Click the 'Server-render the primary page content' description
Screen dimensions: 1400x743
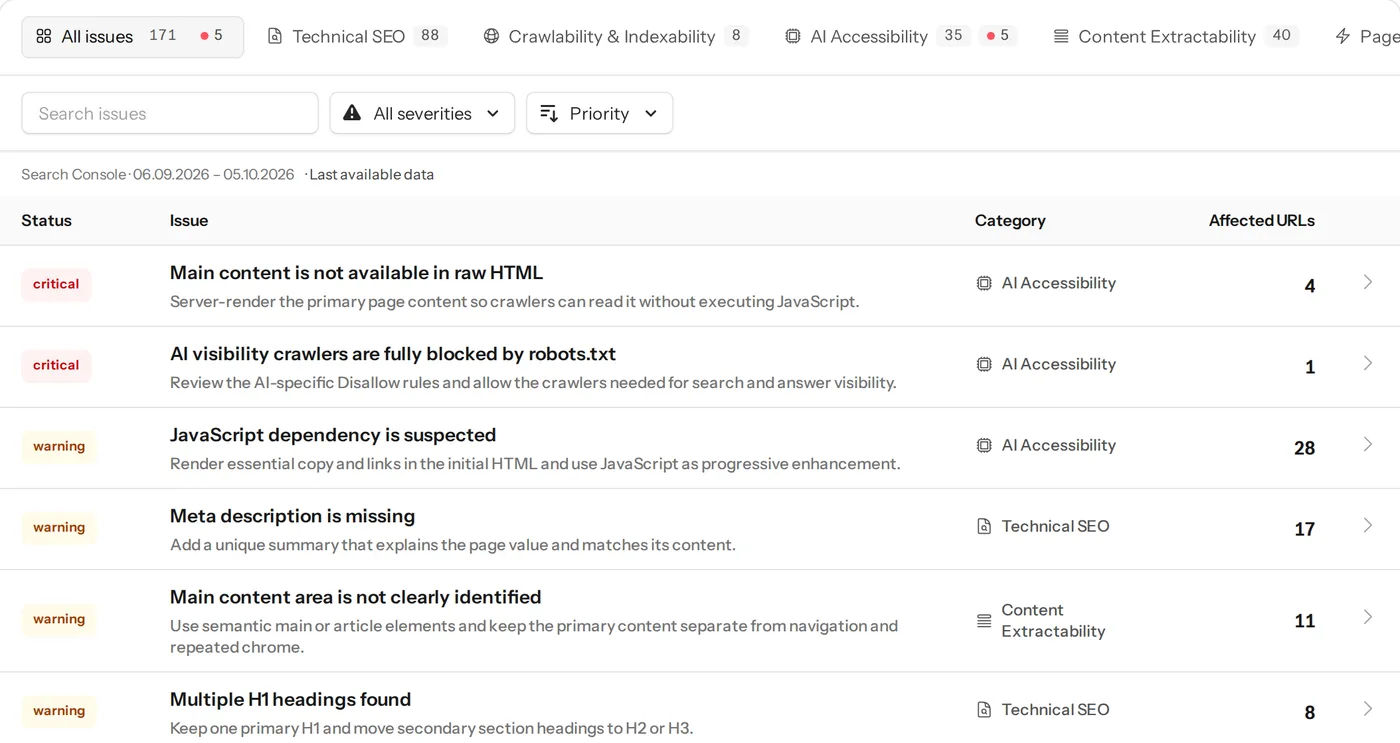point(514,301)
